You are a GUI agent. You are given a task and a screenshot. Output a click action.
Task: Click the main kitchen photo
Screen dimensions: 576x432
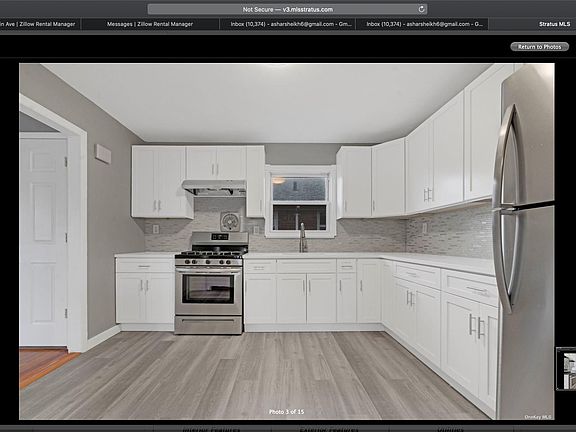coord(287,241)
